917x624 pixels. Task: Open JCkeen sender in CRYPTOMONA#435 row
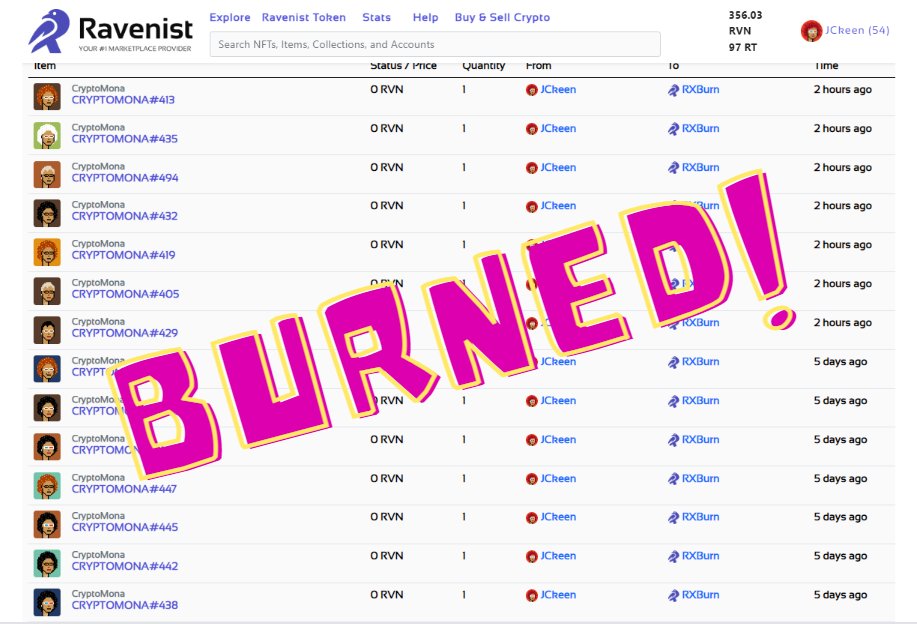click(558, 129)
